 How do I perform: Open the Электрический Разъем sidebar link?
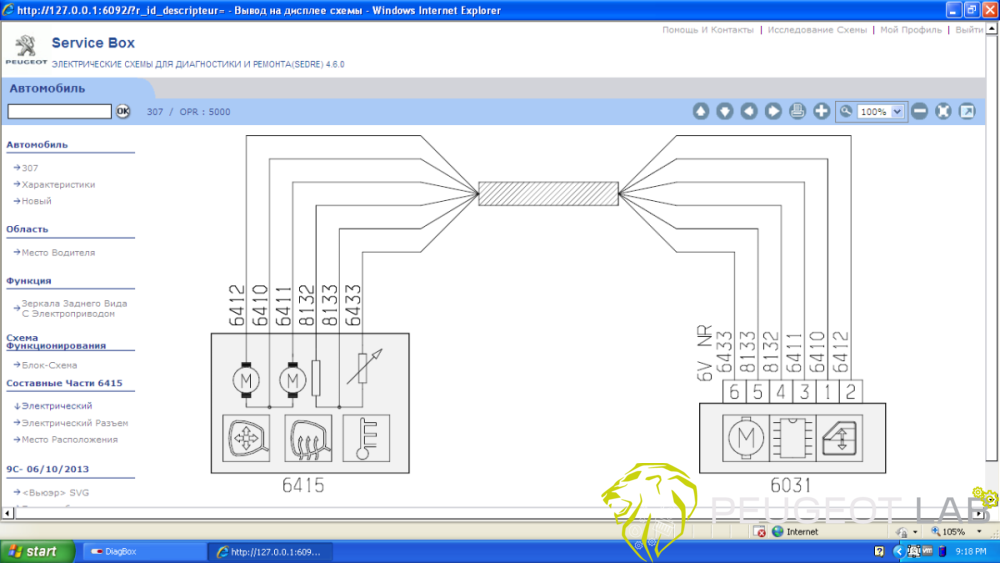click(x=75, y=423)
